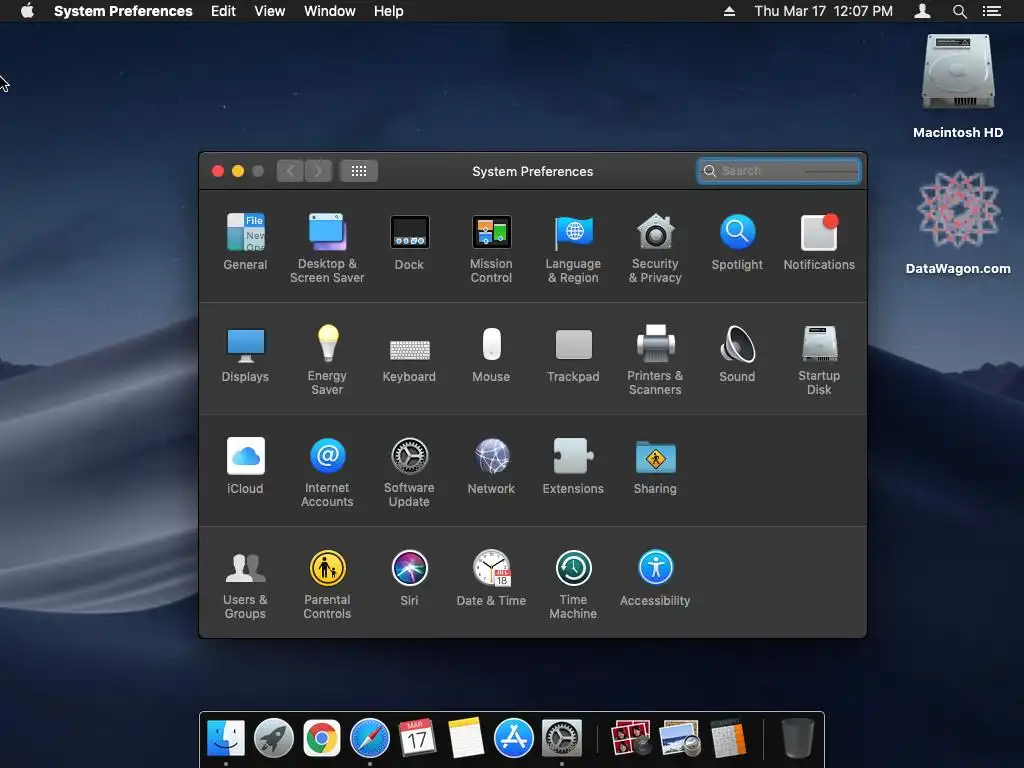Open Mouse preferences

(x=491, y=354)
